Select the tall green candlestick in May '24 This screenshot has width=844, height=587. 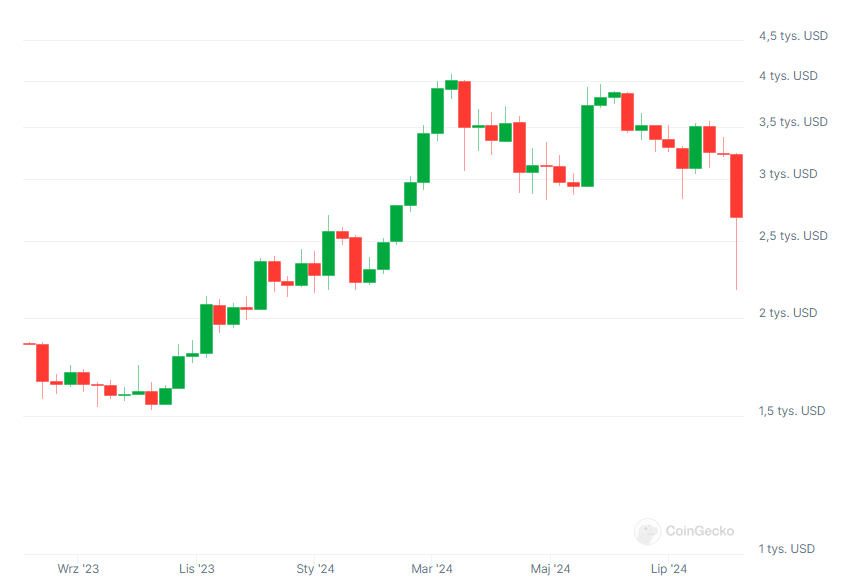coord(587,146)
